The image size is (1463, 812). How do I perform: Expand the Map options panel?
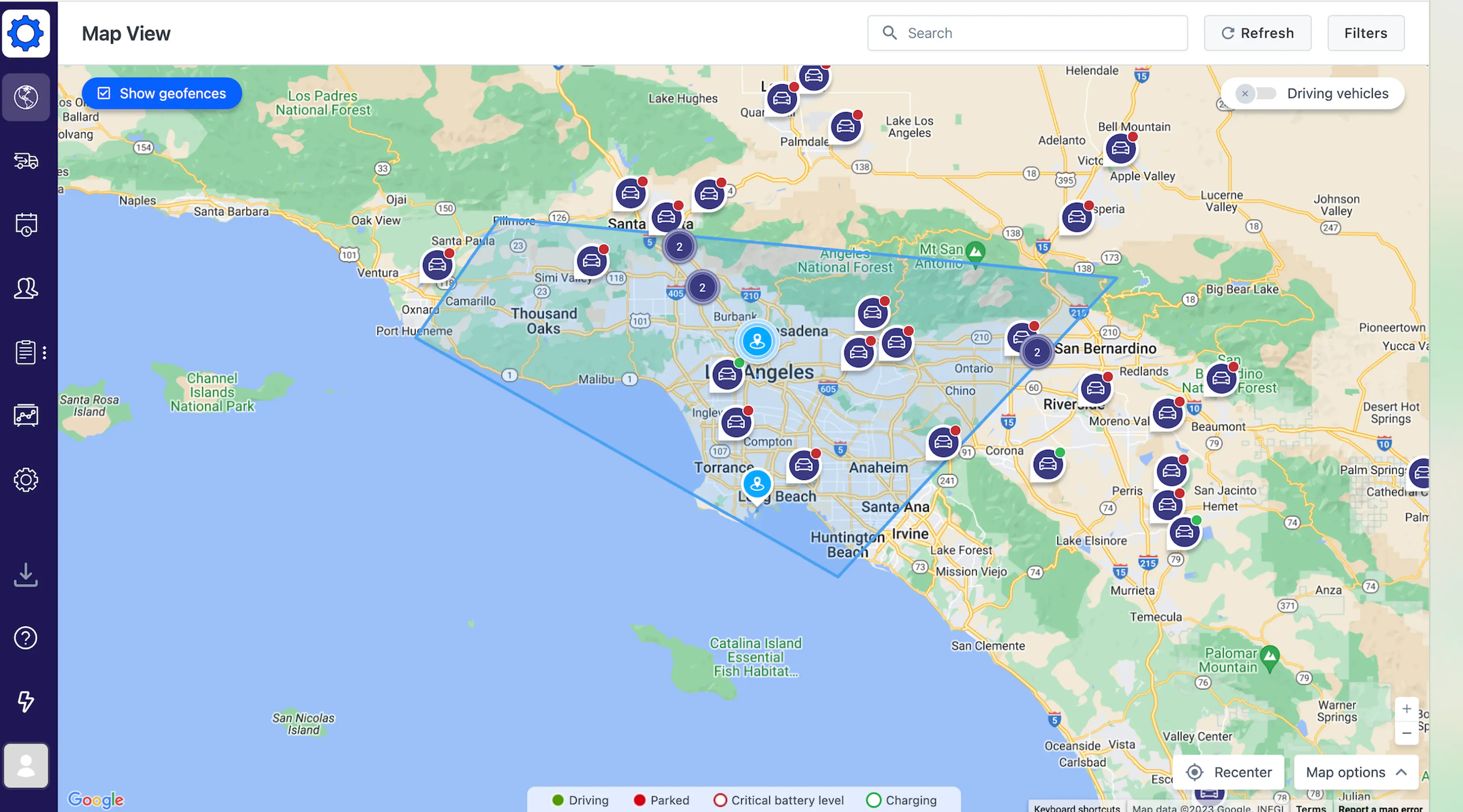tap(1355, 772)
